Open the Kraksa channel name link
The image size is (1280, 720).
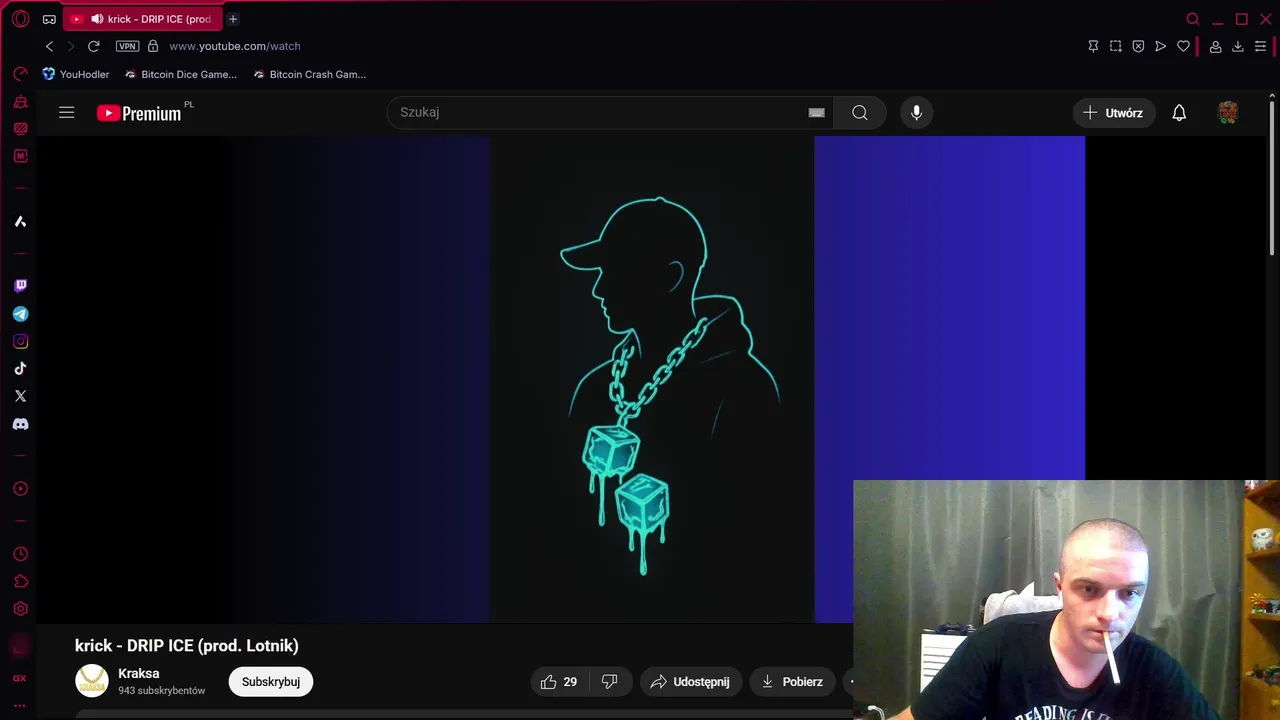[x=139, y=673]
